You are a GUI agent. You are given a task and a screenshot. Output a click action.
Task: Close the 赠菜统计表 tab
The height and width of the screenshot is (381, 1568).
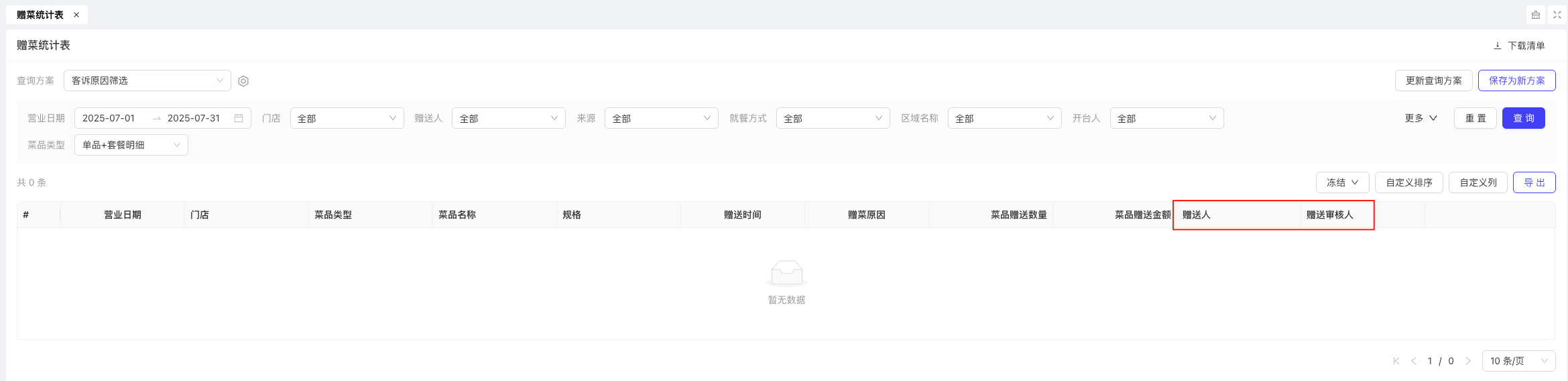coord(76,15)
